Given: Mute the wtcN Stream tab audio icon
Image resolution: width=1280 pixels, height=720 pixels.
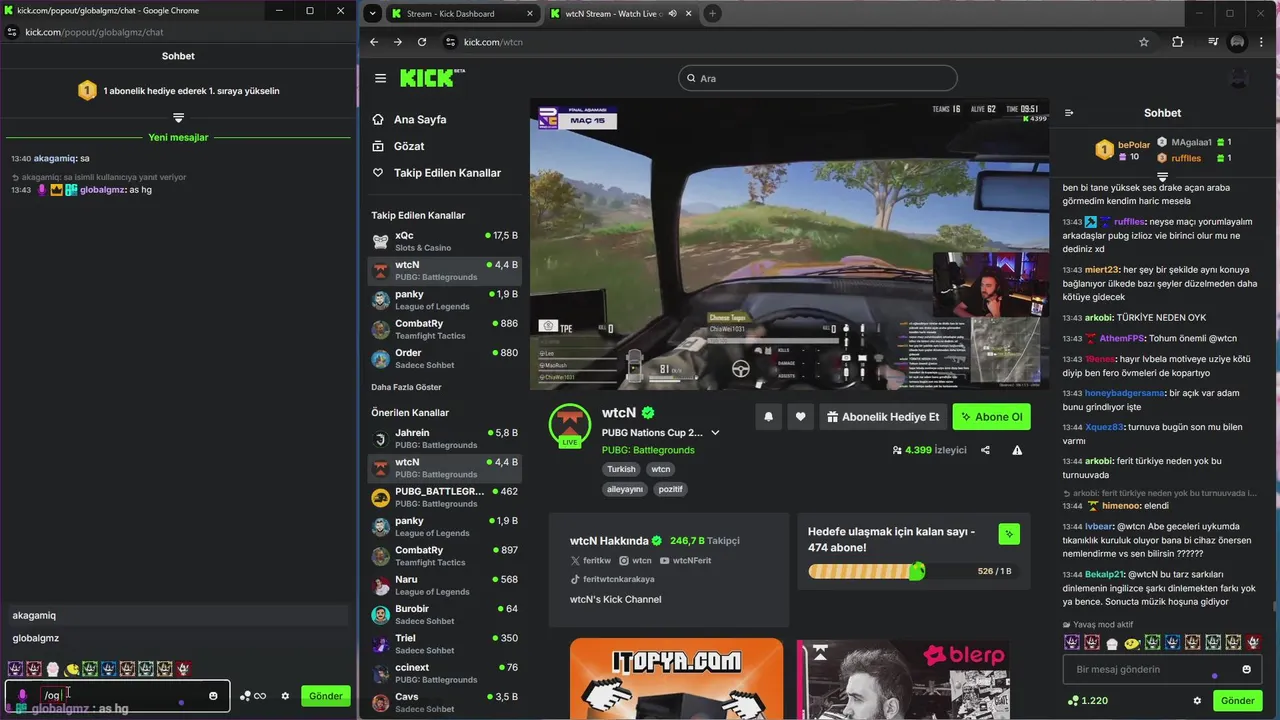Looking at the screenshot, I should [x=672, y=14].
